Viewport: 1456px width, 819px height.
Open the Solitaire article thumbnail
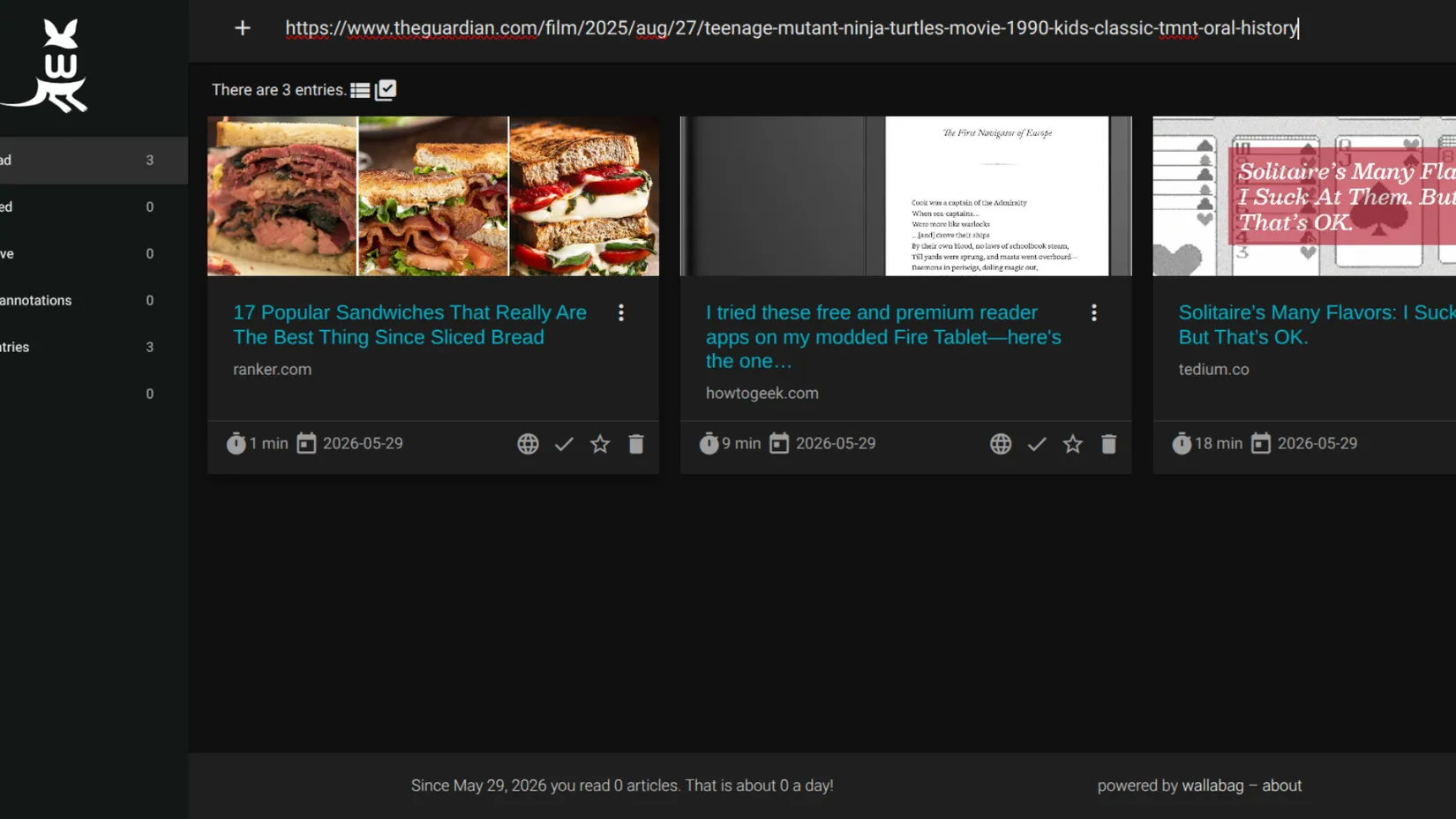click(1304, 196)
